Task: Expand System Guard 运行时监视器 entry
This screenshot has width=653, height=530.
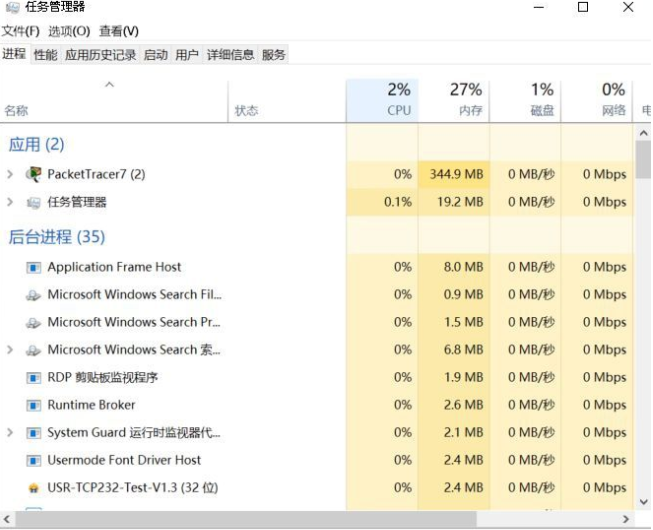Action: pyautogui.click(x=10, y=433)
